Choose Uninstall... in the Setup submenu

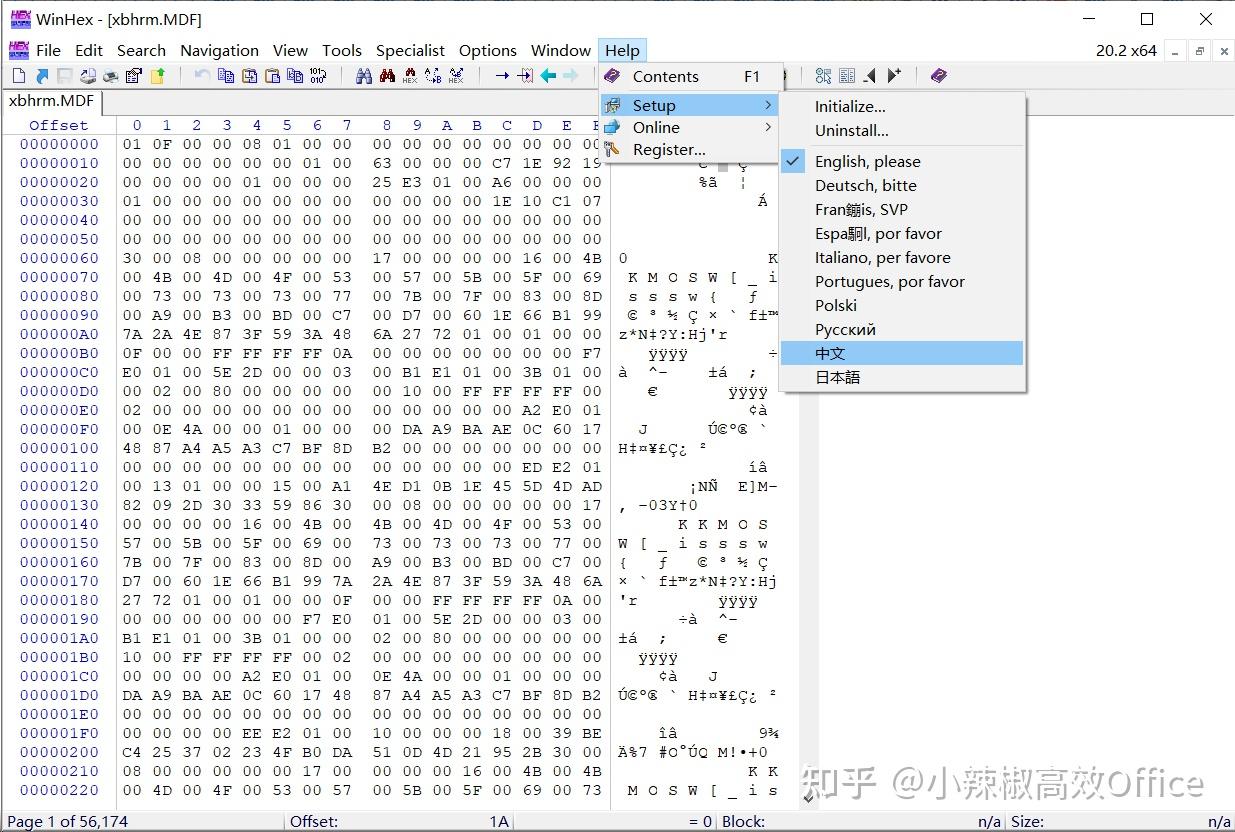click(903, 131)
